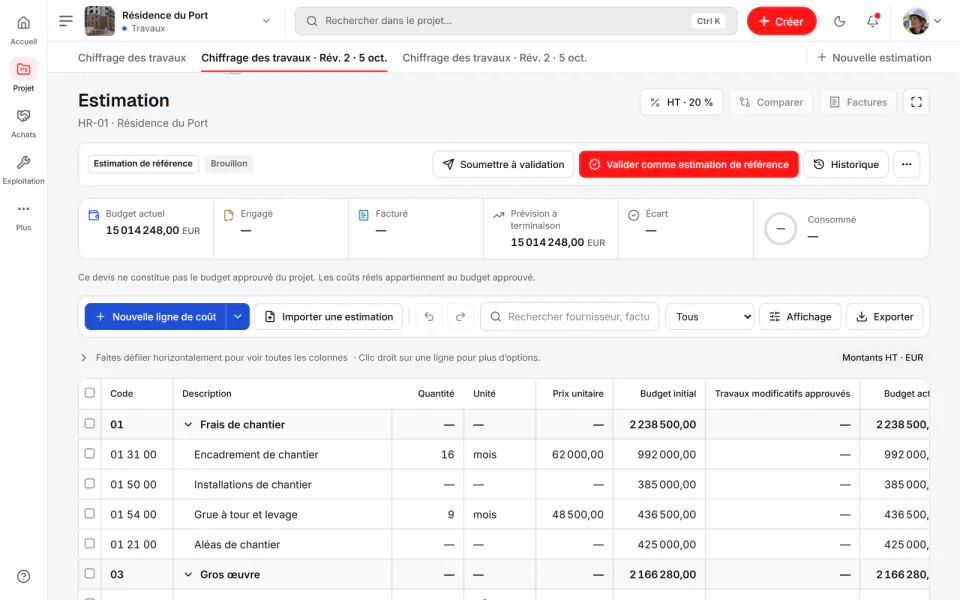Check the Frais de chantier row checkbox

pos(89,424)
